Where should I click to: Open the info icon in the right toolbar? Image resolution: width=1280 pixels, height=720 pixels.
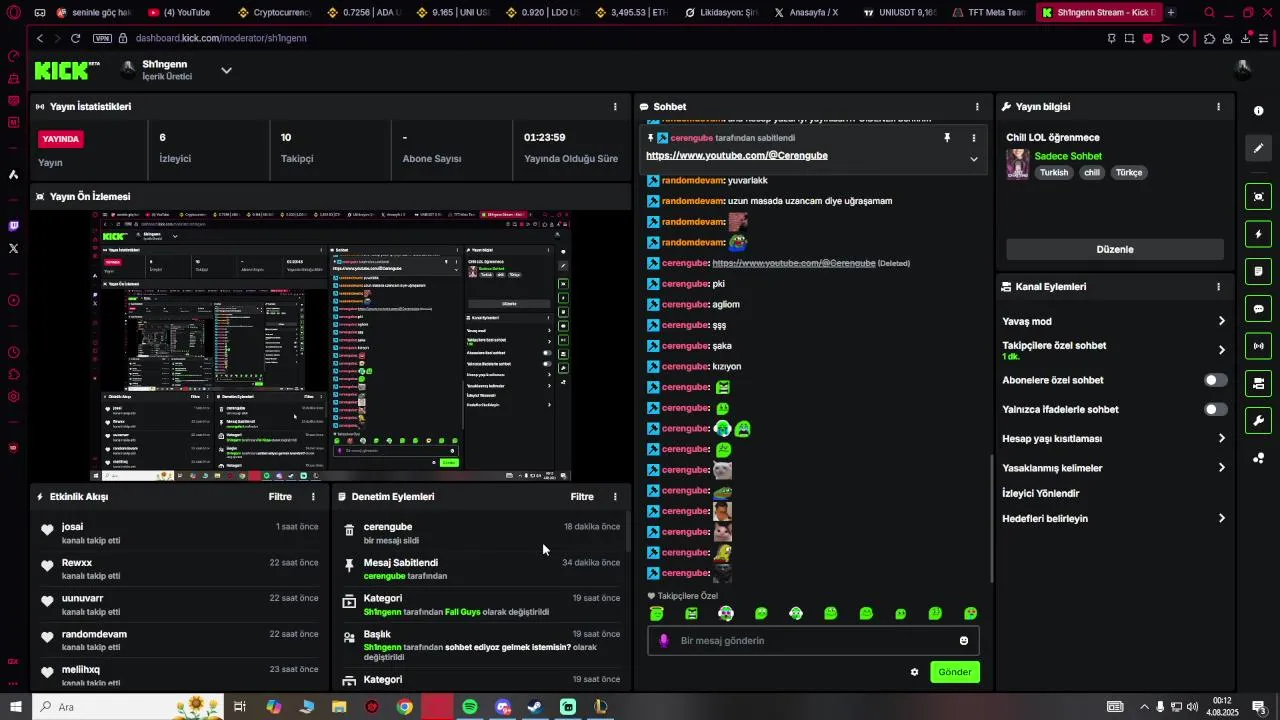[1258, 110]
